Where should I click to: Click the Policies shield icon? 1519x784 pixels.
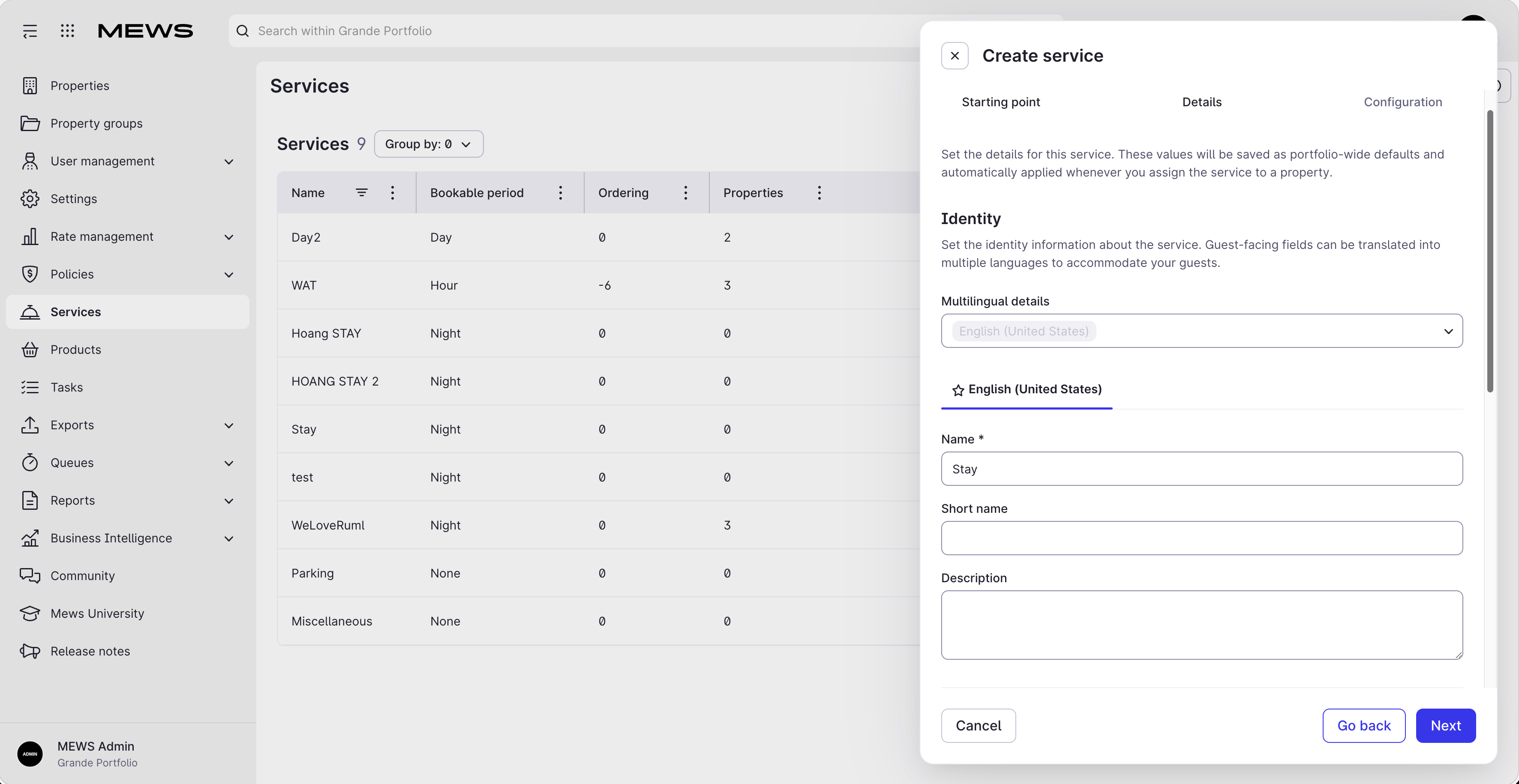pos(30,274)
